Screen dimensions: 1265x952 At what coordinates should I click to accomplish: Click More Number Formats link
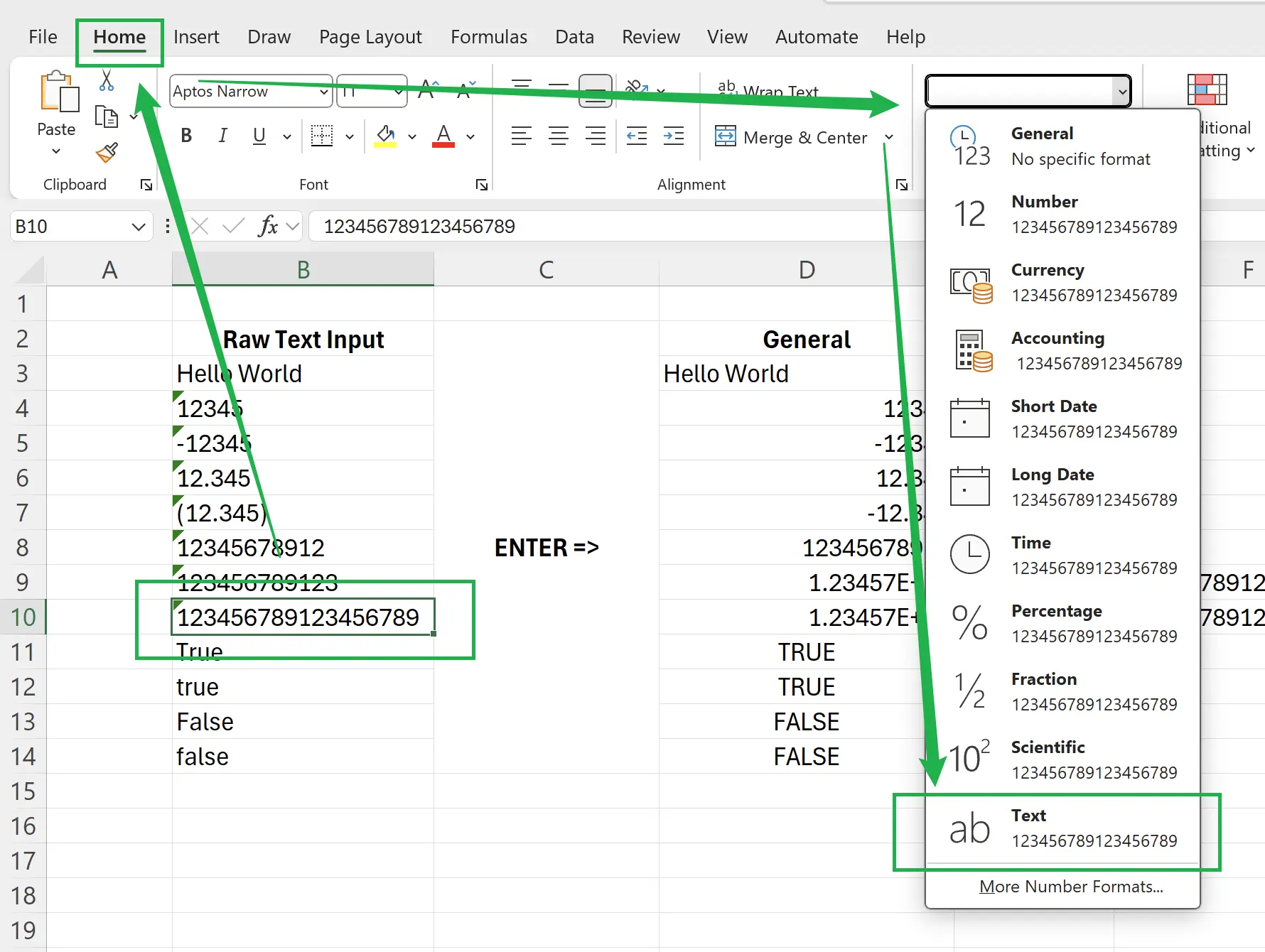tap(1070, 887)
